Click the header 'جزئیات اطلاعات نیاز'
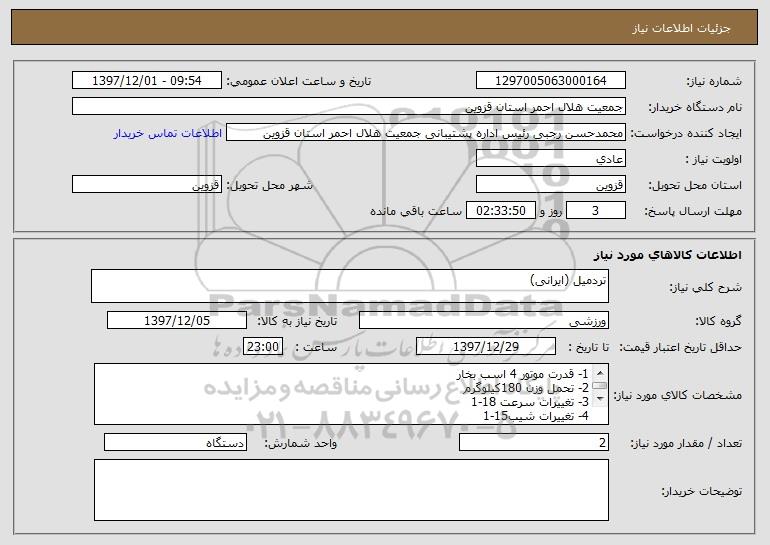770x545 pixels. point(681,28)
